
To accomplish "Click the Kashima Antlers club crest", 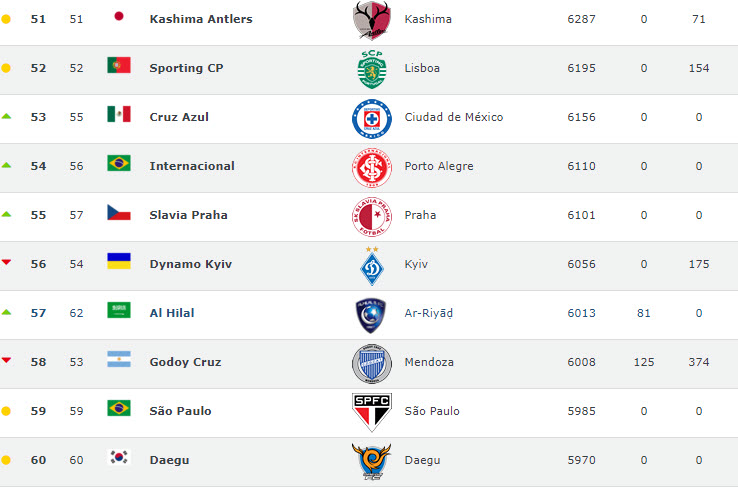I will tap(372, 20).
